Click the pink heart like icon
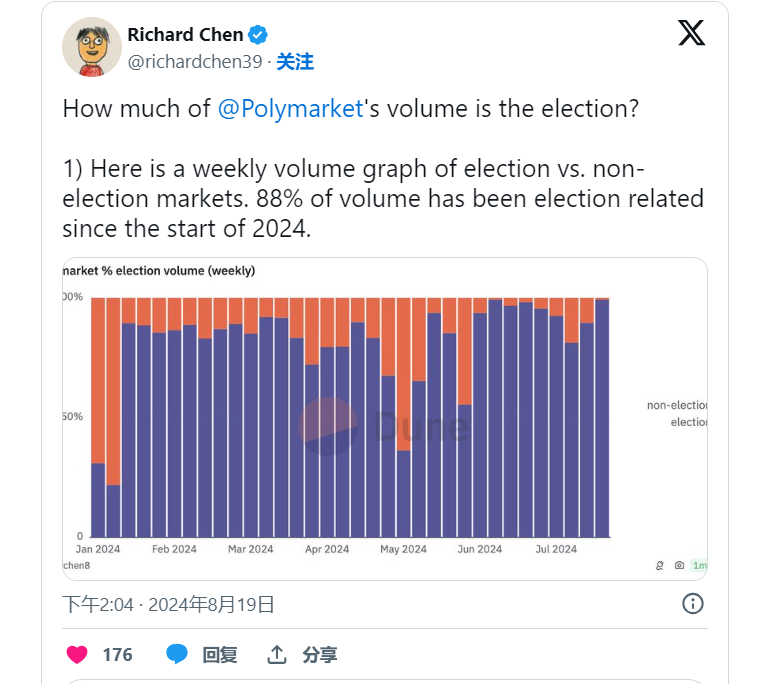This screenshot has height=684, width=766. pos(77,655)
